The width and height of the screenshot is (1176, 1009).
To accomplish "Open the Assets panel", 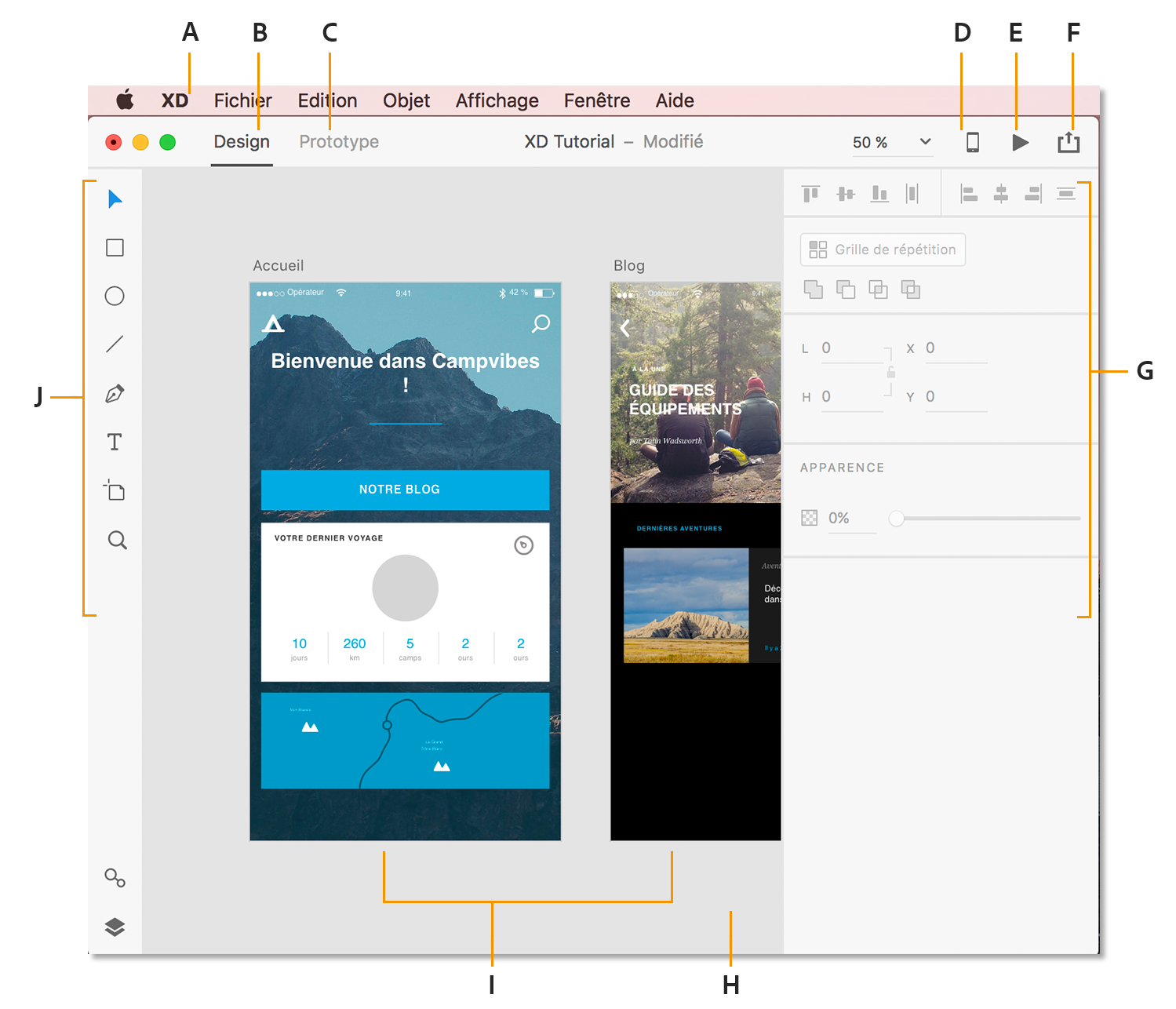I will click(x=115, y=879).
